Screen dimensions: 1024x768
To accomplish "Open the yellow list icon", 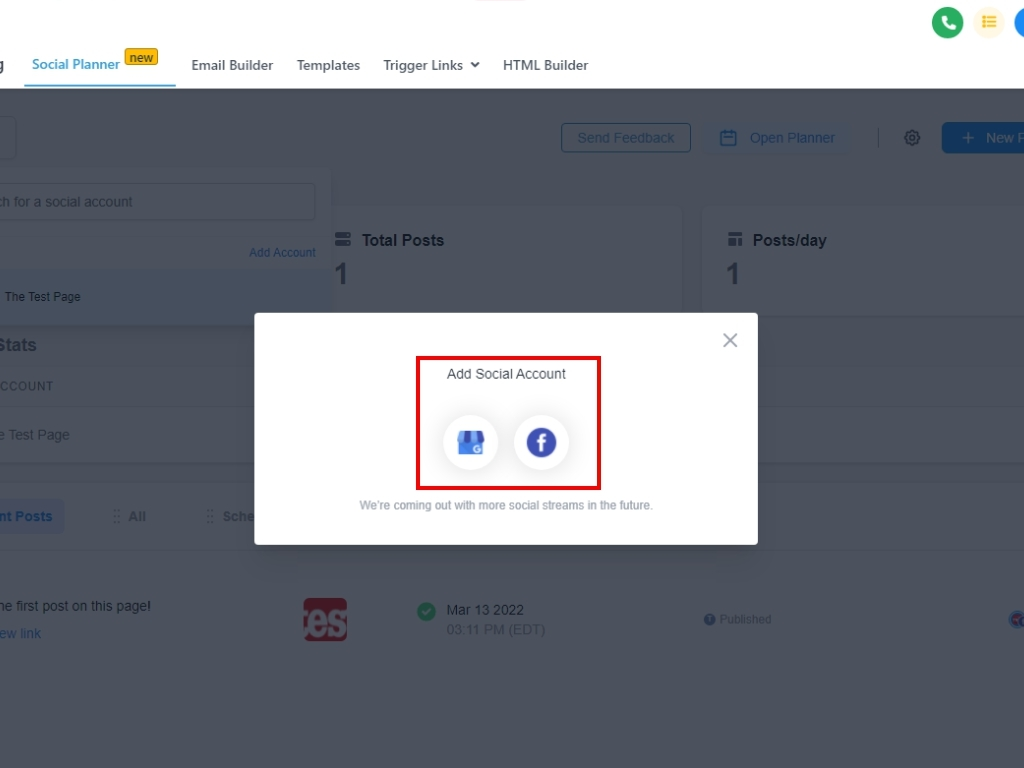I will [989, 23].
